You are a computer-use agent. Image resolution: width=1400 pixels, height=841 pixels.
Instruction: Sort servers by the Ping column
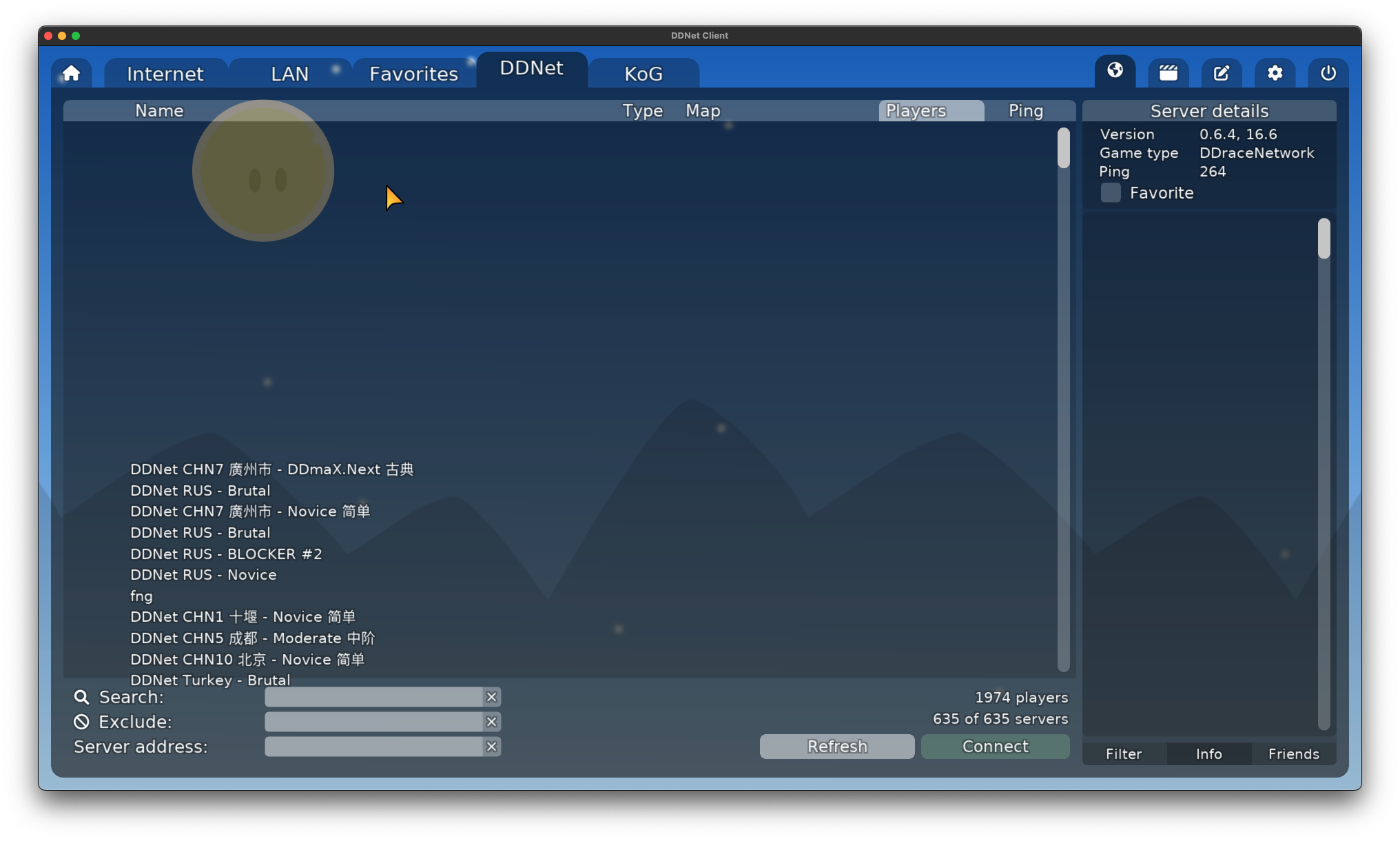(1025, 110)
